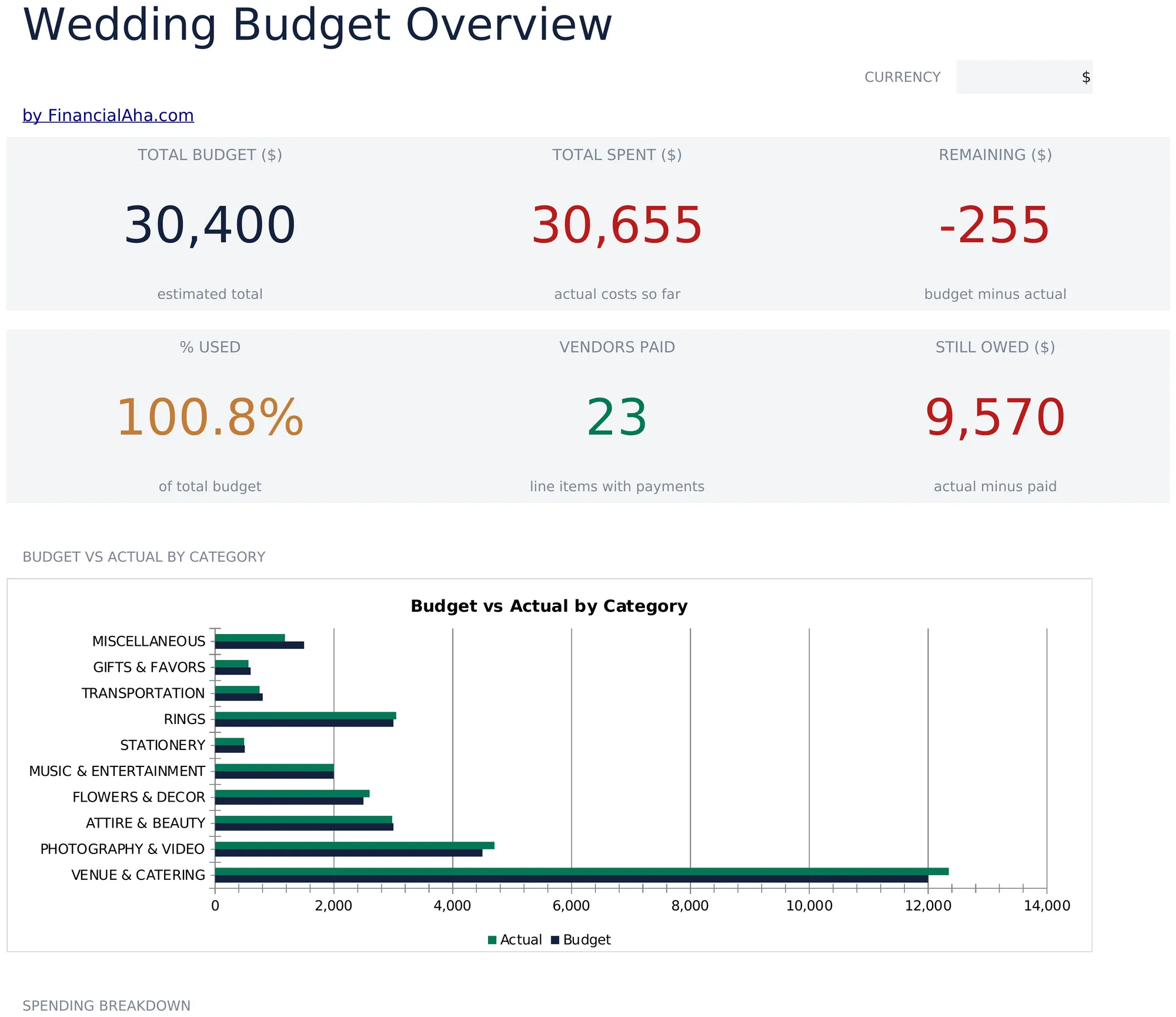Select the -255 remaining value
Image resolution: width=1176 pixels, height=1017 pixels.
click(x=995, y=225)
